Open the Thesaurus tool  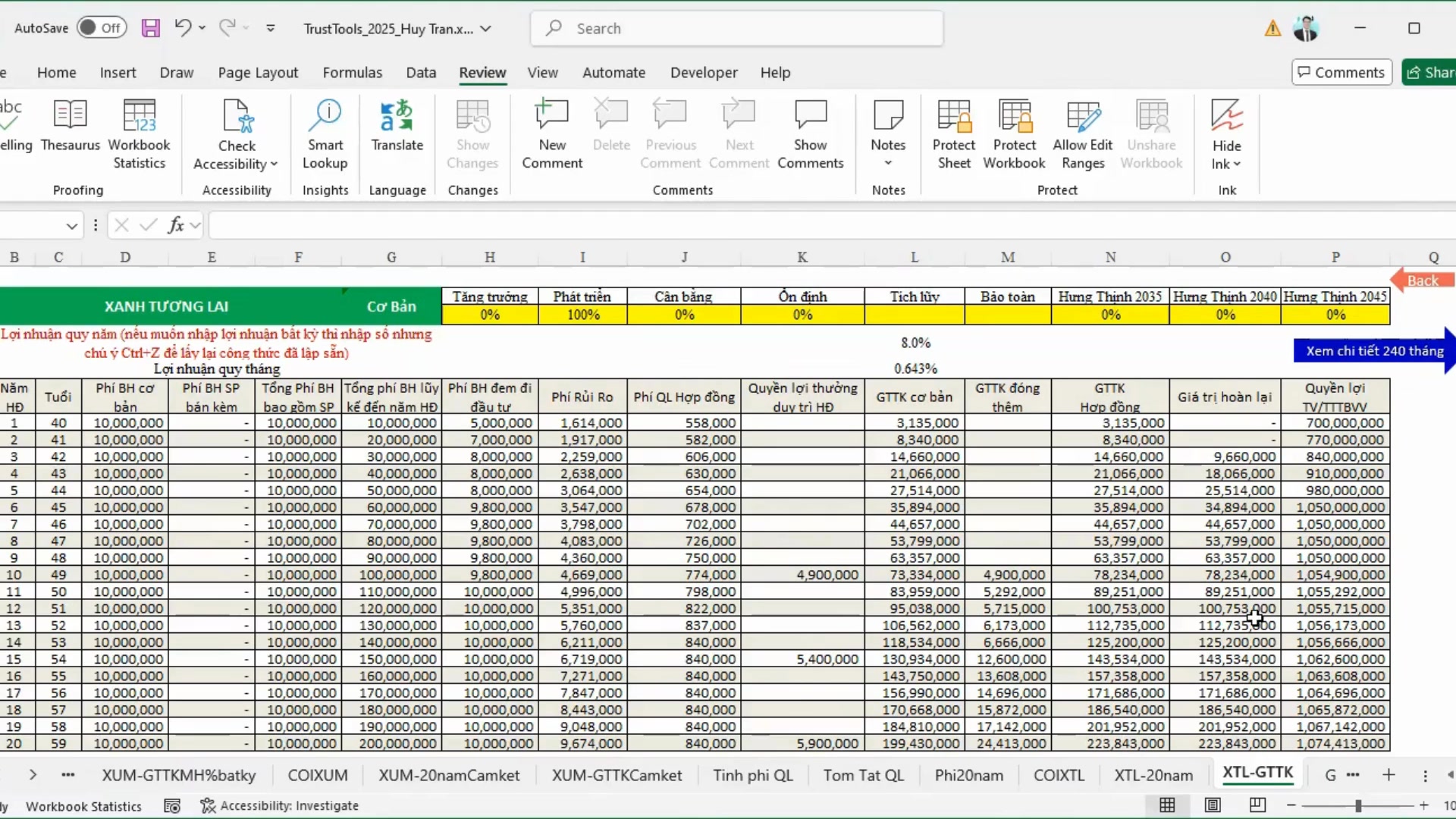[x=70, y=127]
